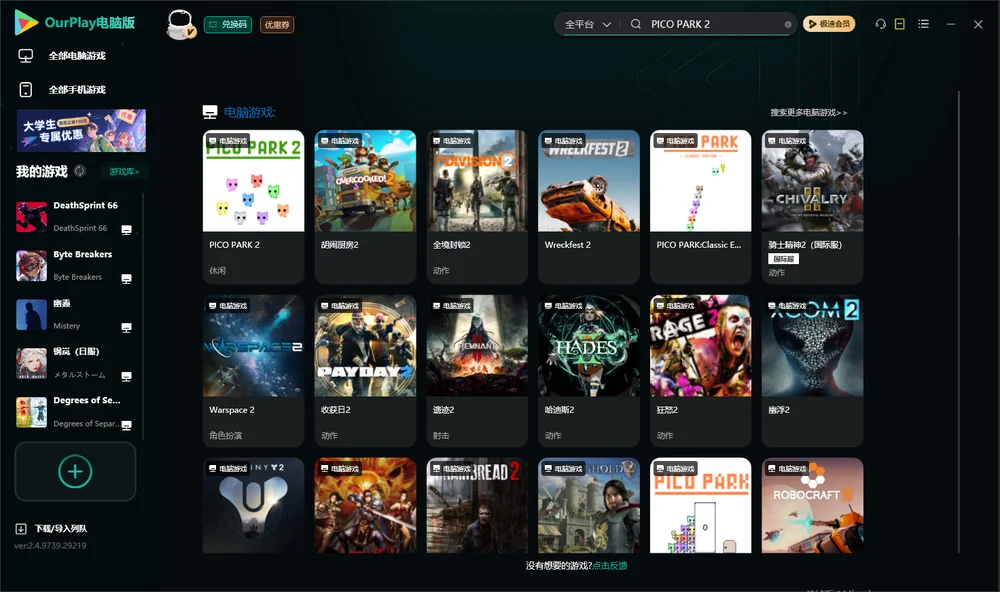The height and width of the screenshot is (592, 1000).
Task: Open the Warspace 2 game card
Action: point(253,371)
